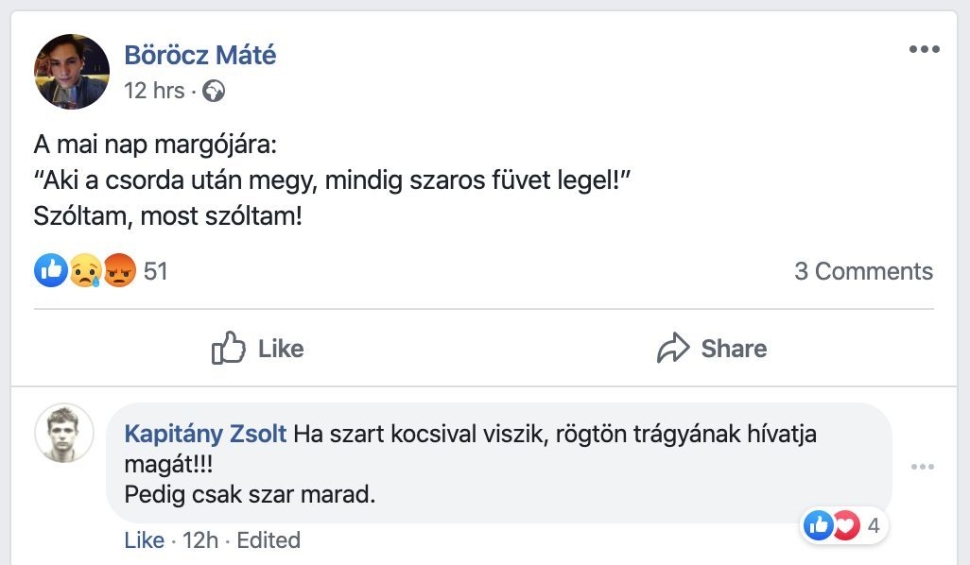Open the post options three-dot menu
The width and height of the screenshot is (970, 565).
click(924, 51)
